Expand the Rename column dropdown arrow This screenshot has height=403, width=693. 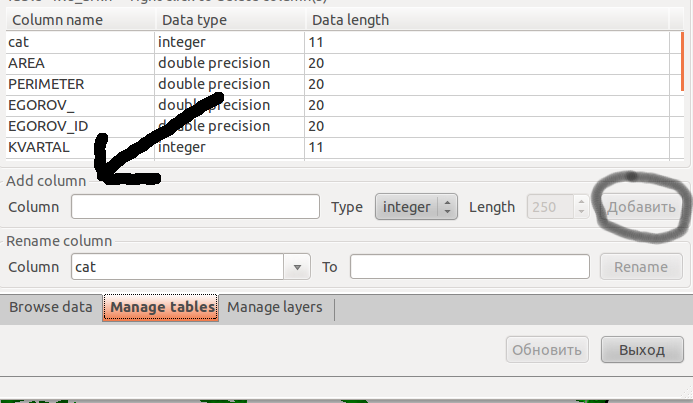(x=297, y=267)
